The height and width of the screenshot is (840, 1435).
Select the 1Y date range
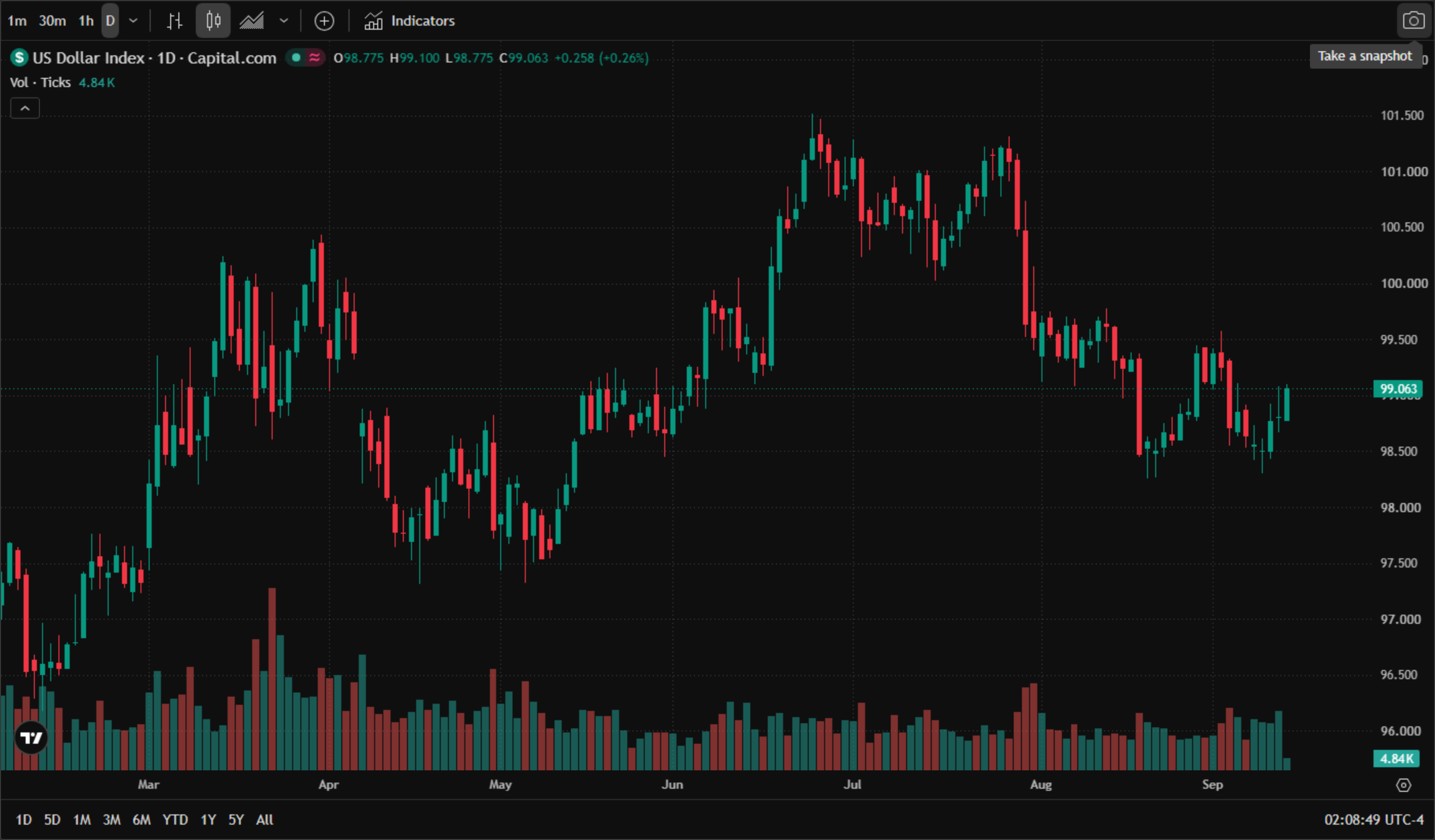pyautogui.click(x=208, y=820)
